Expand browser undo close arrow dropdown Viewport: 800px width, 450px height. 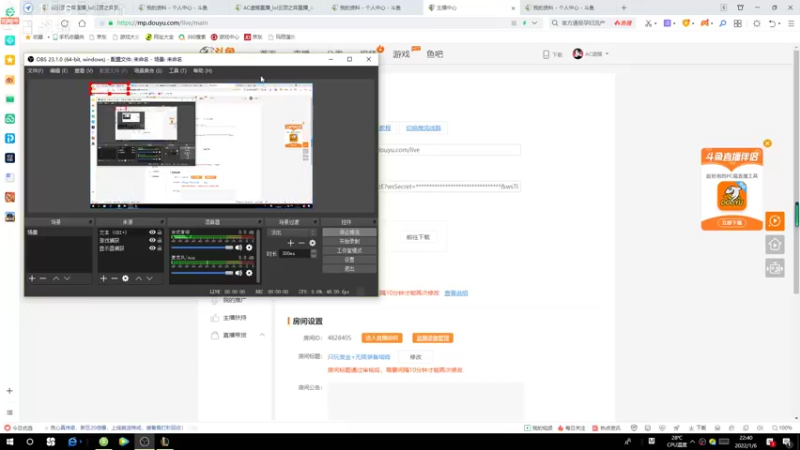pyautogui.click(x=779, y=23)
